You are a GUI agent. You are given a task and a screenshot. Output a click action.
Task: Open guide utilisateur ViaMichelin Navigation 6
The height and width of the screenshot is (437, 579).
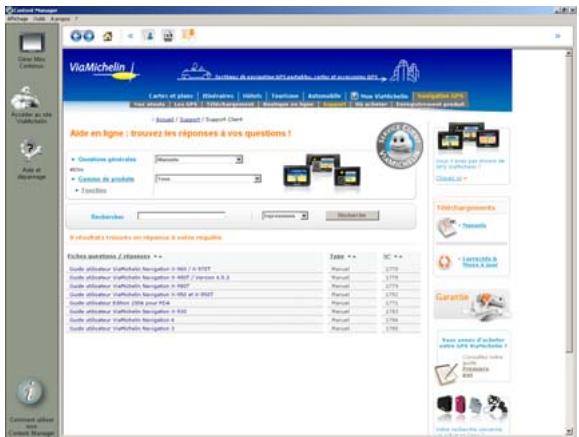tap(121, 320)
